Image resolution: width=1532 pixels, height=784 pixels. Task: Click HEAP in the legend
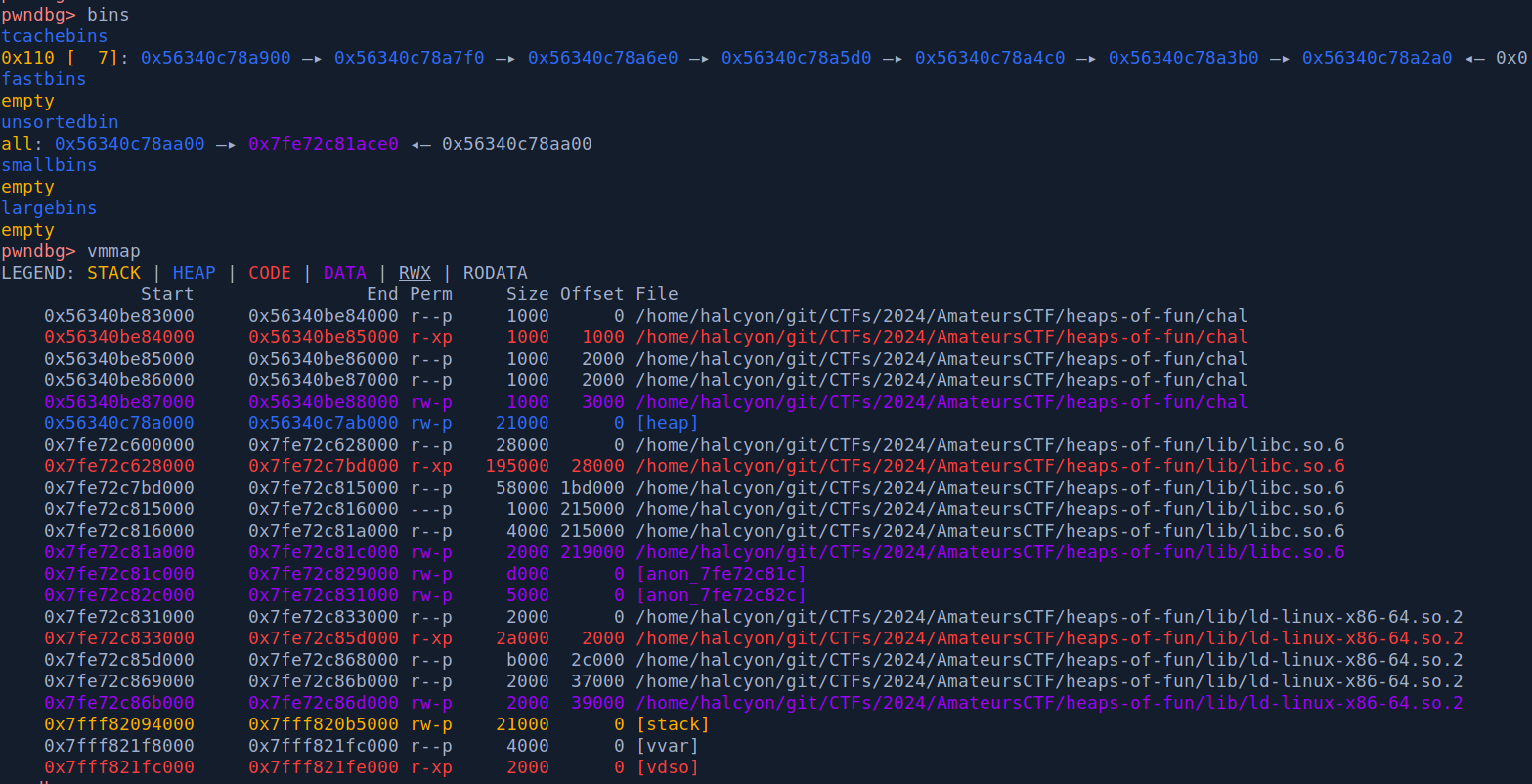[194, 273]
